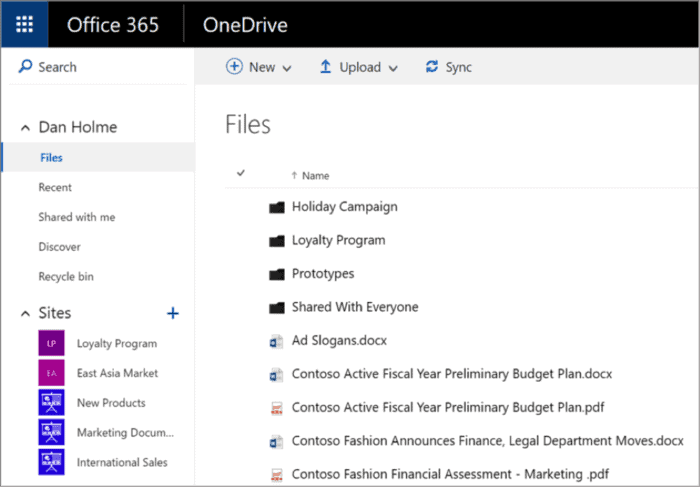Click the Sync button label
Viewport: 700px width, 487px height.
(x=458, y=67)
